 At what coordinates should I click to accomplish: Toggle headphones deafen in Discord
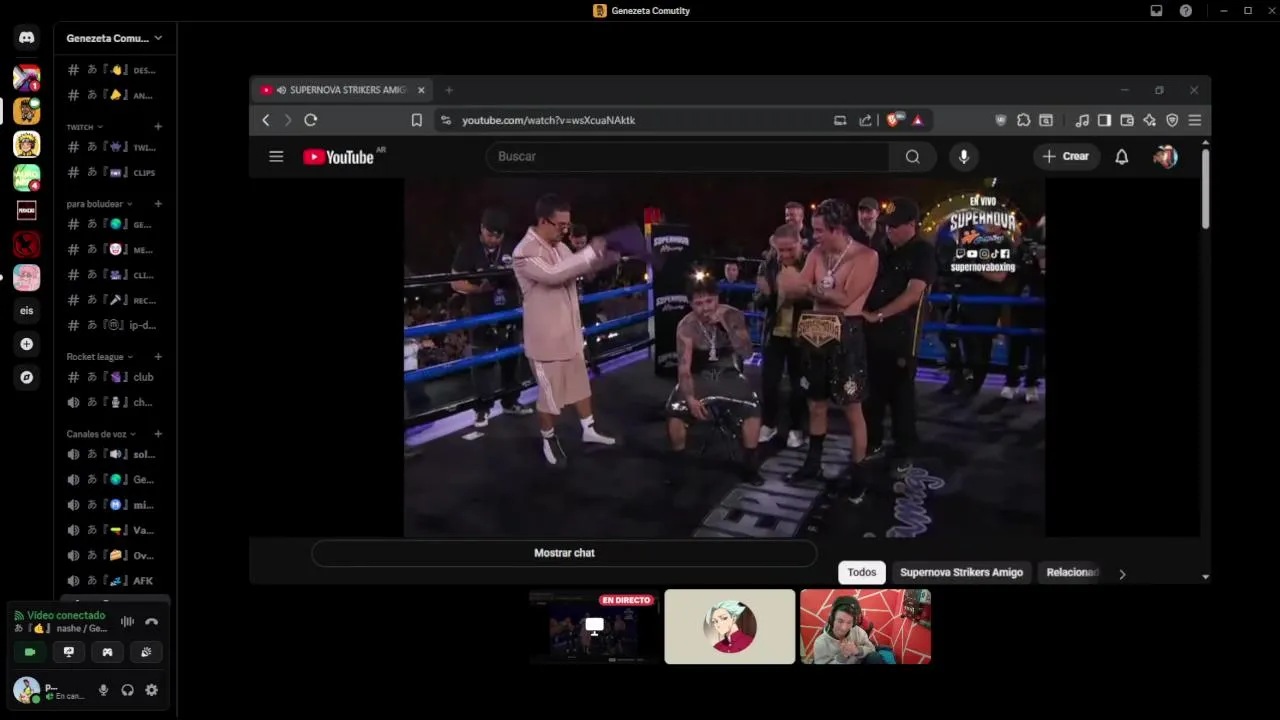(127, 690)
